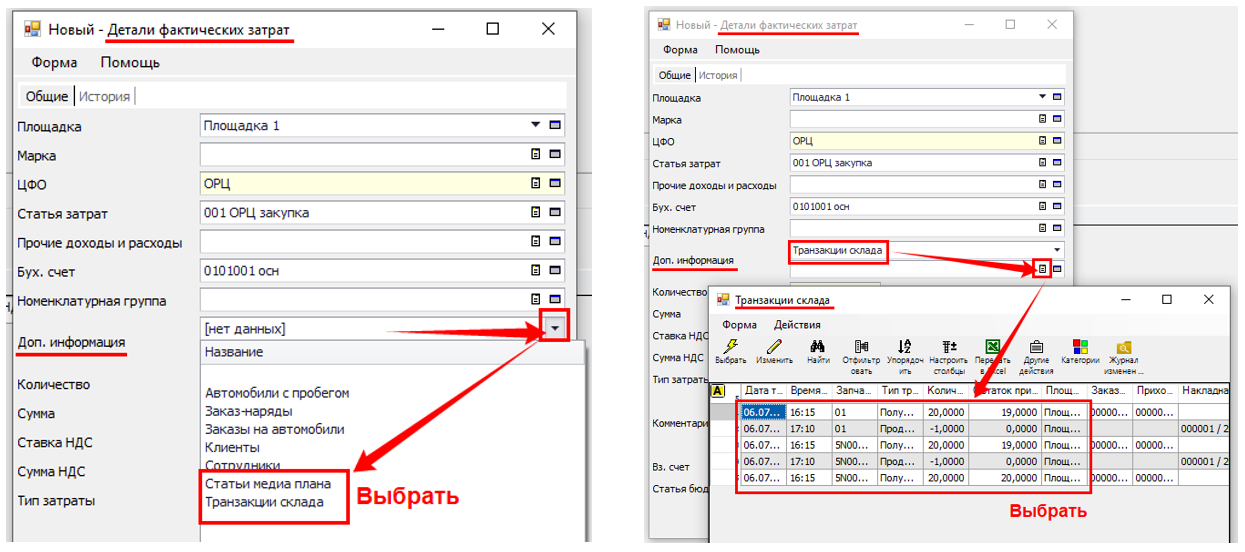
Task: Open Помощь menu in left window
Action: [x=130, y=62]
